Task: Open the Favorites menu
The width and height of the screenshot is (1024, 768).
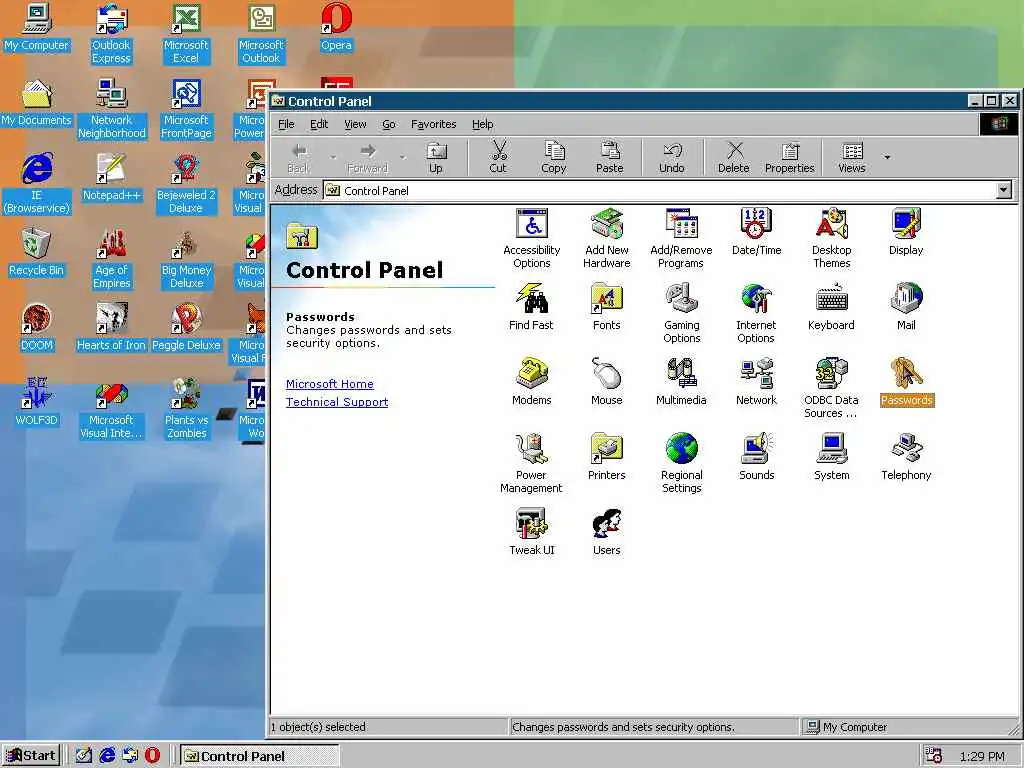Action: tap(434, 124)
